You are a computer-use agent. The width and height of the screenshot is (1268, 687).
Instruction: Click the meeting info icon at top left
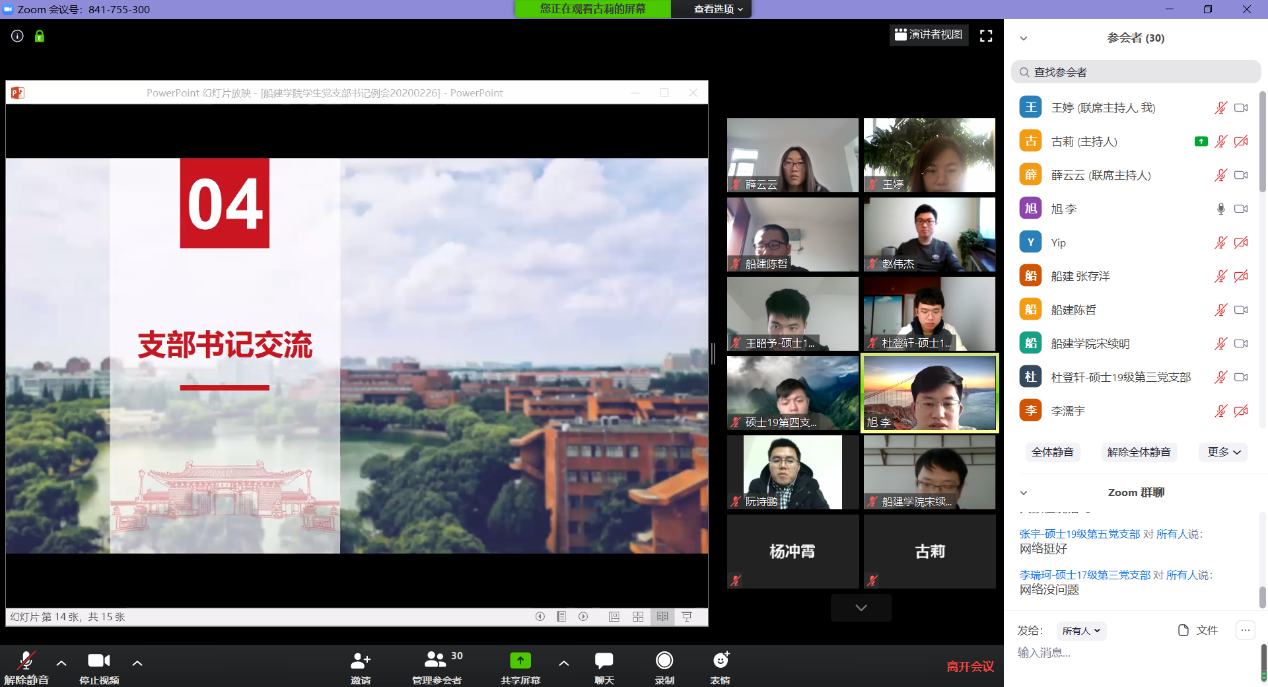[x=17, y=36]
